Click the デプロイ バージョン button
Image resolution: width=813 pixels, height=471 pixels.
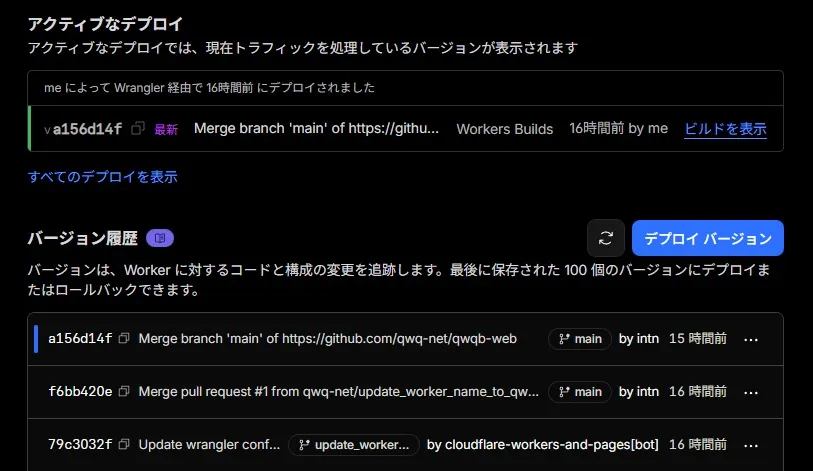(707, 238)
